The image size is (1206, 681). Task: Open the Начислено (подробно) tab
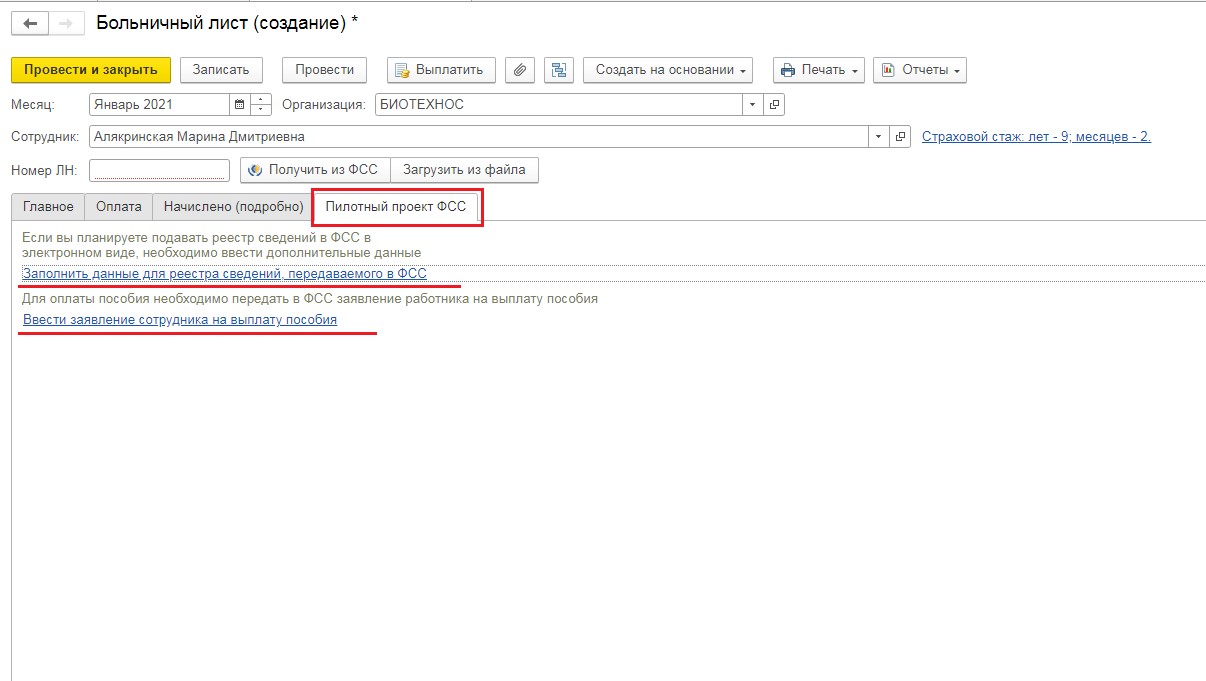(x=233, y=207)
